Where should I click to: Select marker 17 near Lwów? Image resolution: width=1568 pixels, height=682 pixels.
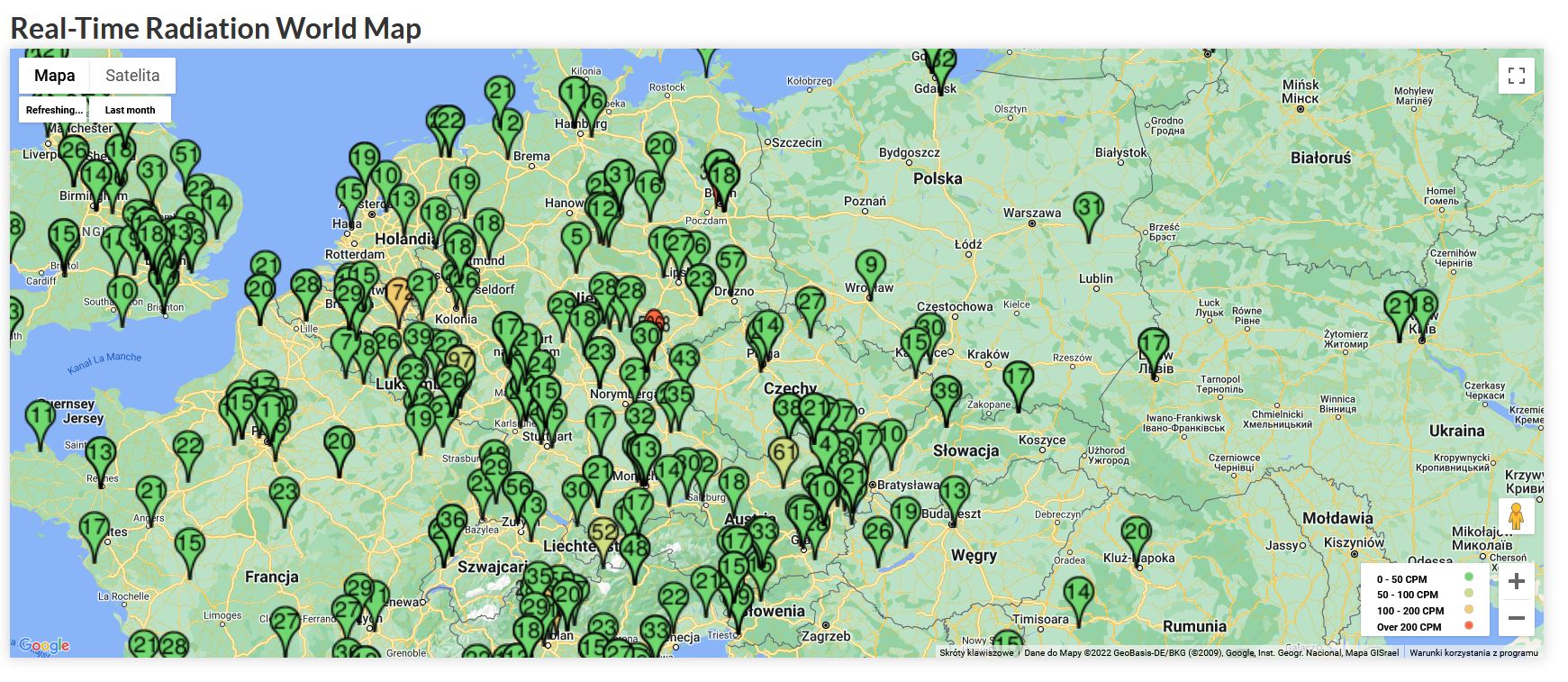[1153, 347]
